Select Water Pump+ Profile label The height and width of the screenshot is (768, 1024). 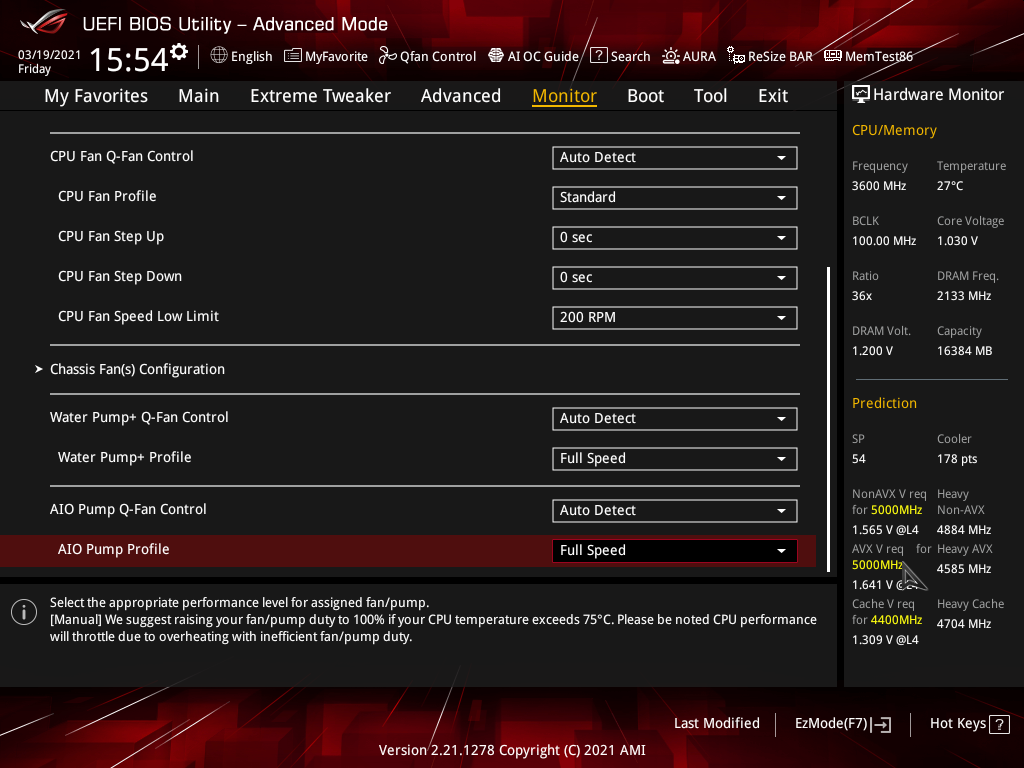(x=124, y=457)
